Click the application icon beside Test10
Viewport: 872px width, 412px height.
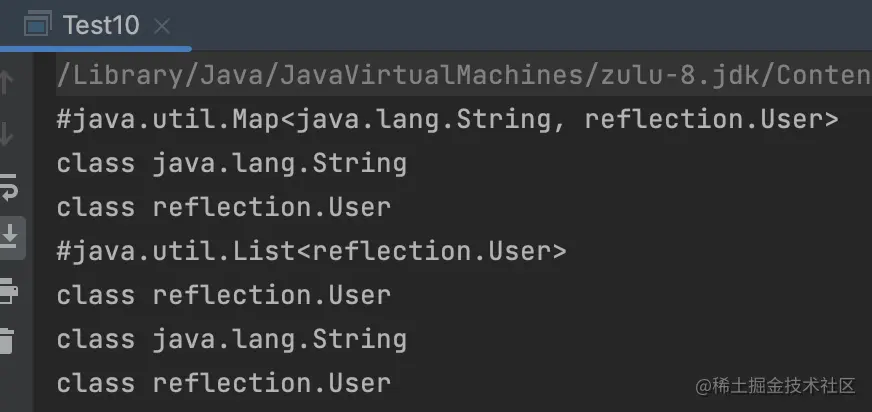tap(37, 24)
